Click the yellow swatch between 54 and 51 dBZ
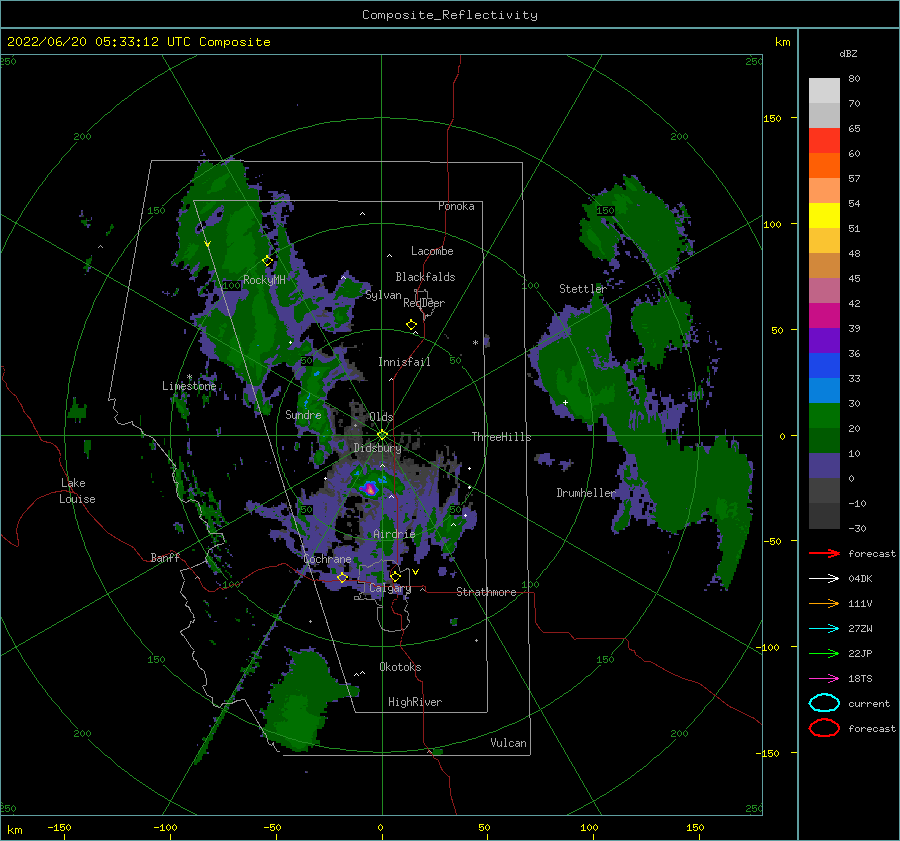900x841 pixels. [x=824, y=215]
